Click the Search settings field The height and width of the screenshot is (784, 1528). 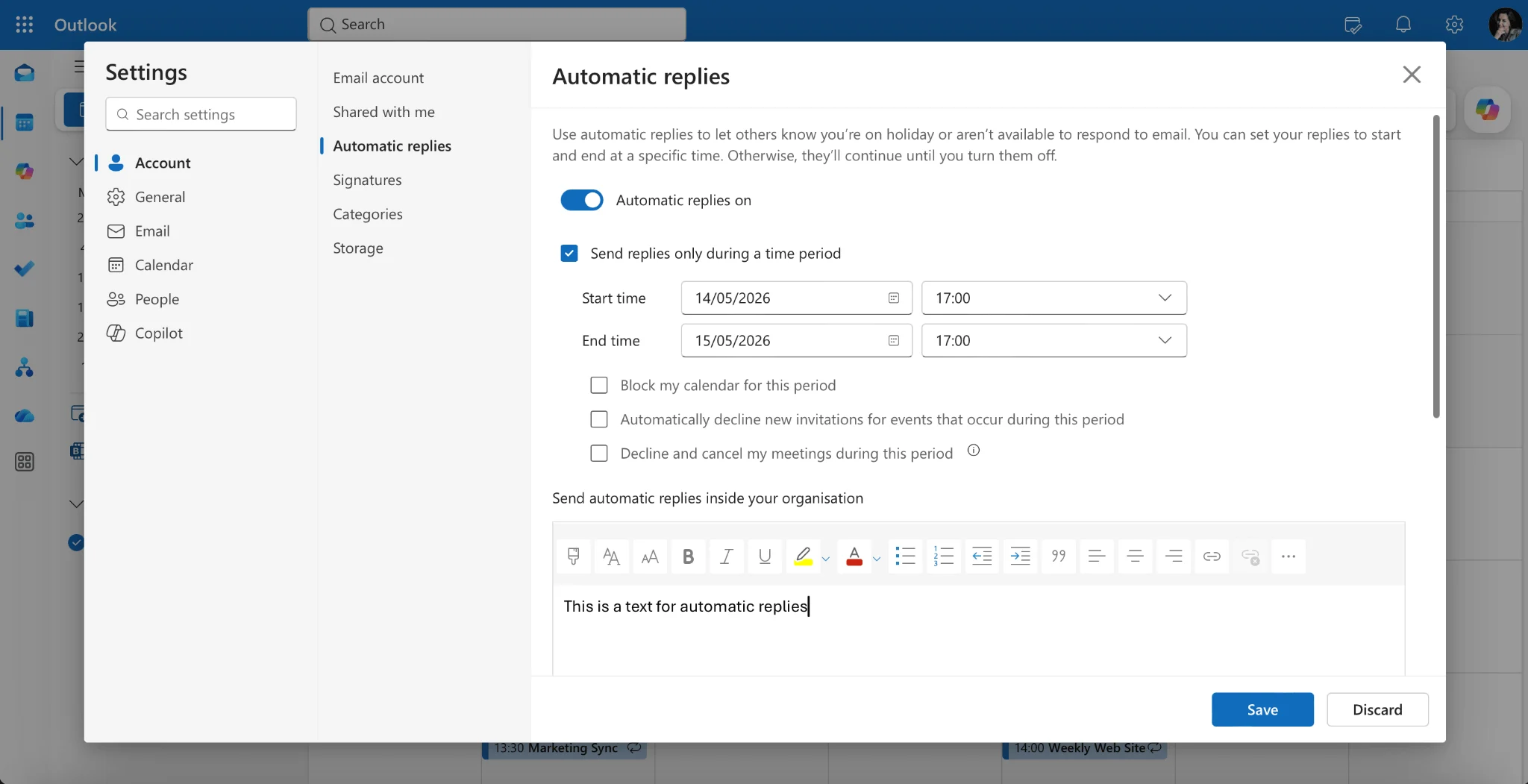(x=201, y=114)
